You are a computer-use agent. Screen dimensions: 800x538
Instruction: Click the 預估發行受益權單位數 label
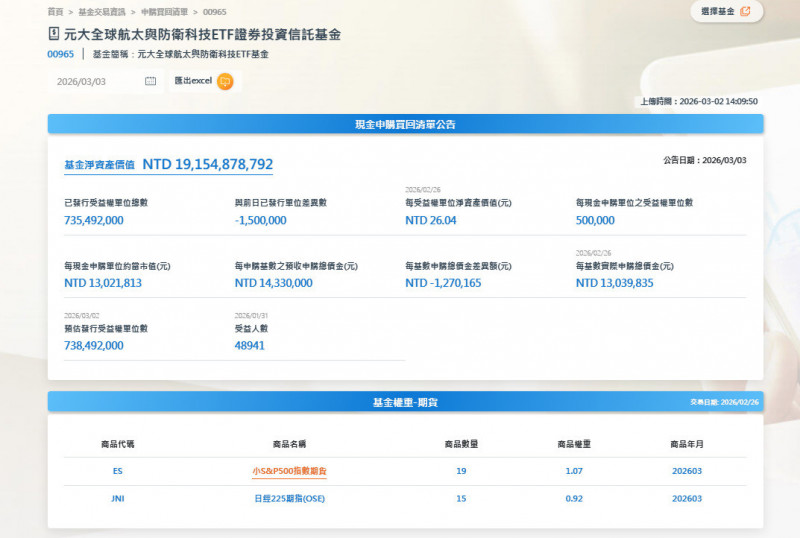(106, 329)
